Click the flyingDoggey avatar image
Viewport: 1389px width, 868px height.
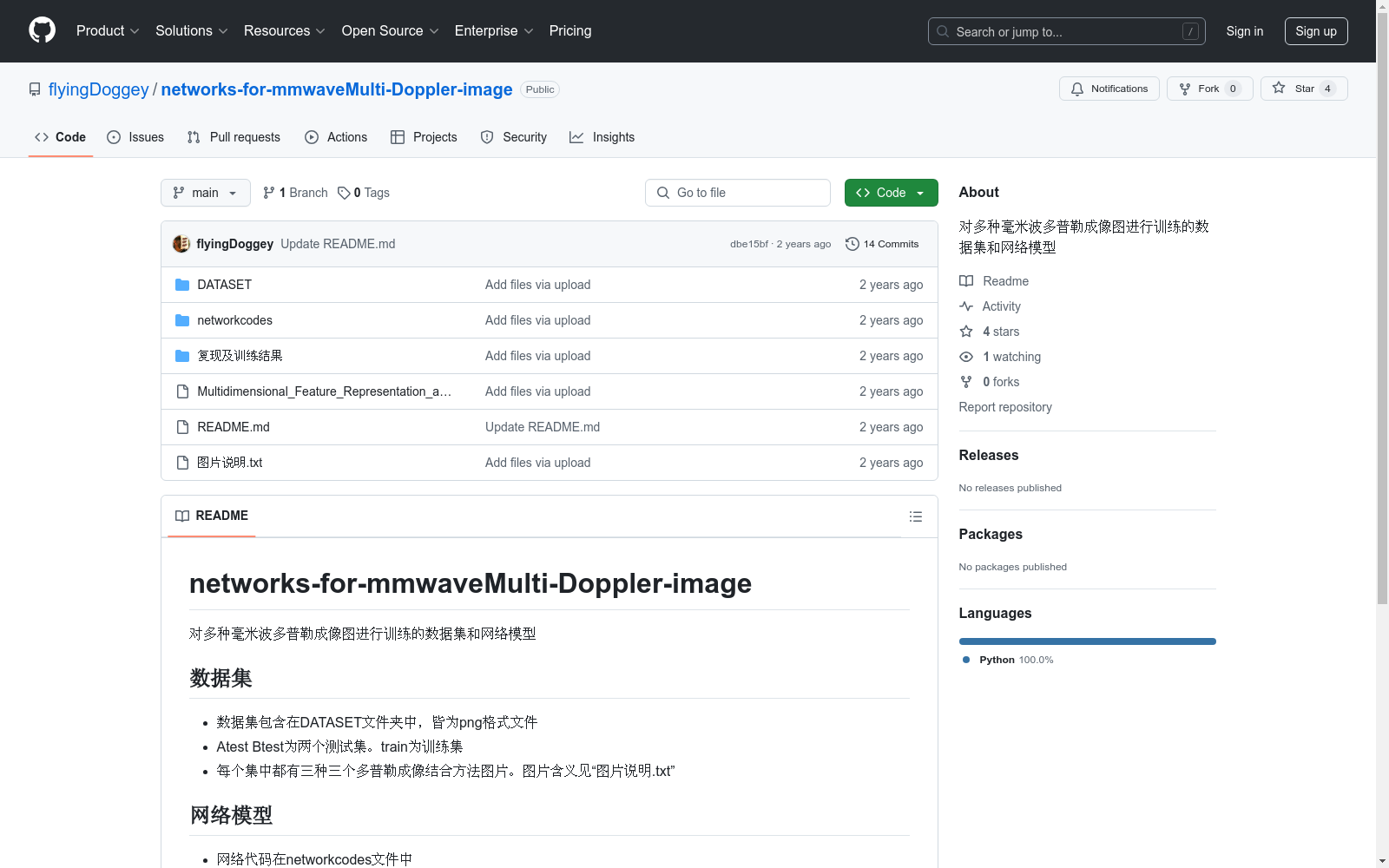click(181, 244)
